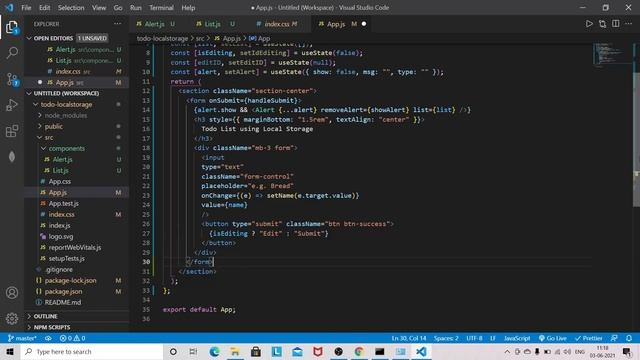The width and height of the screenshot is (640, 360).
Task: Open Microsoft Edge from taskbar
Action: click(x=214, y=351)
